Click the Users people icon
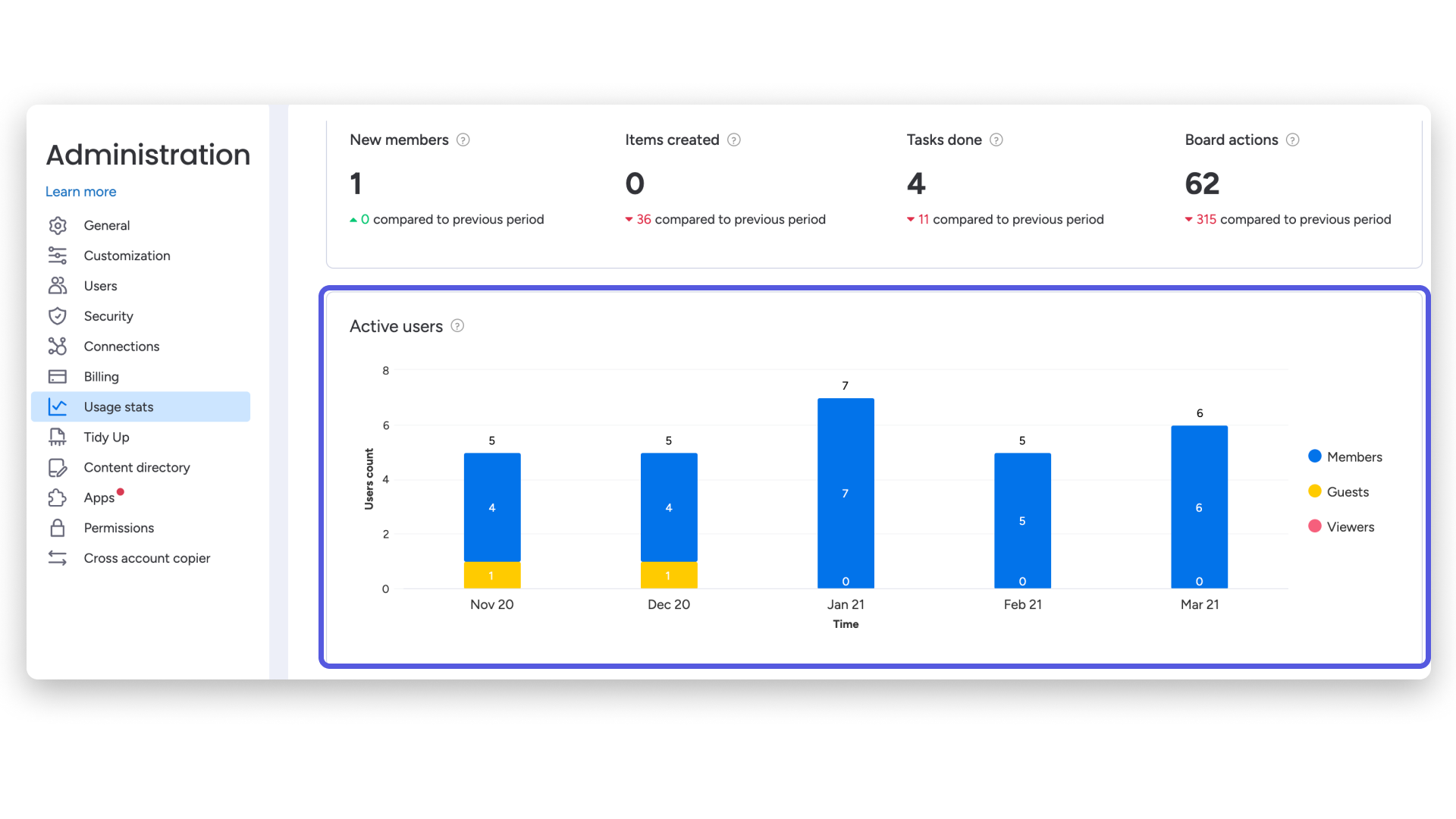This screenshot has height=819, width=1456. 58,286
